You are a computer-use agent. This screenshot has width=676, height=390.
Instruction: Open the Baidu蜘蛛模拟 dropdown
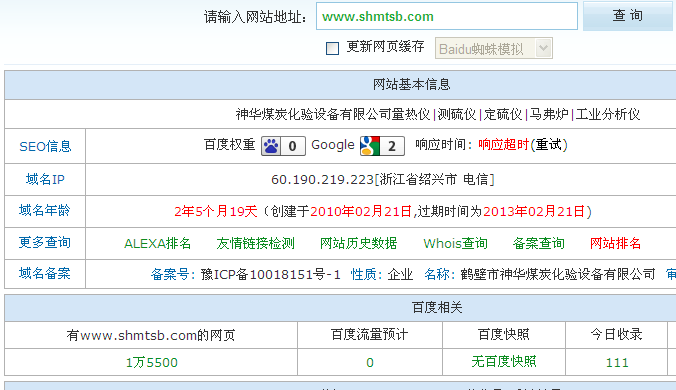tap(494, 48)
